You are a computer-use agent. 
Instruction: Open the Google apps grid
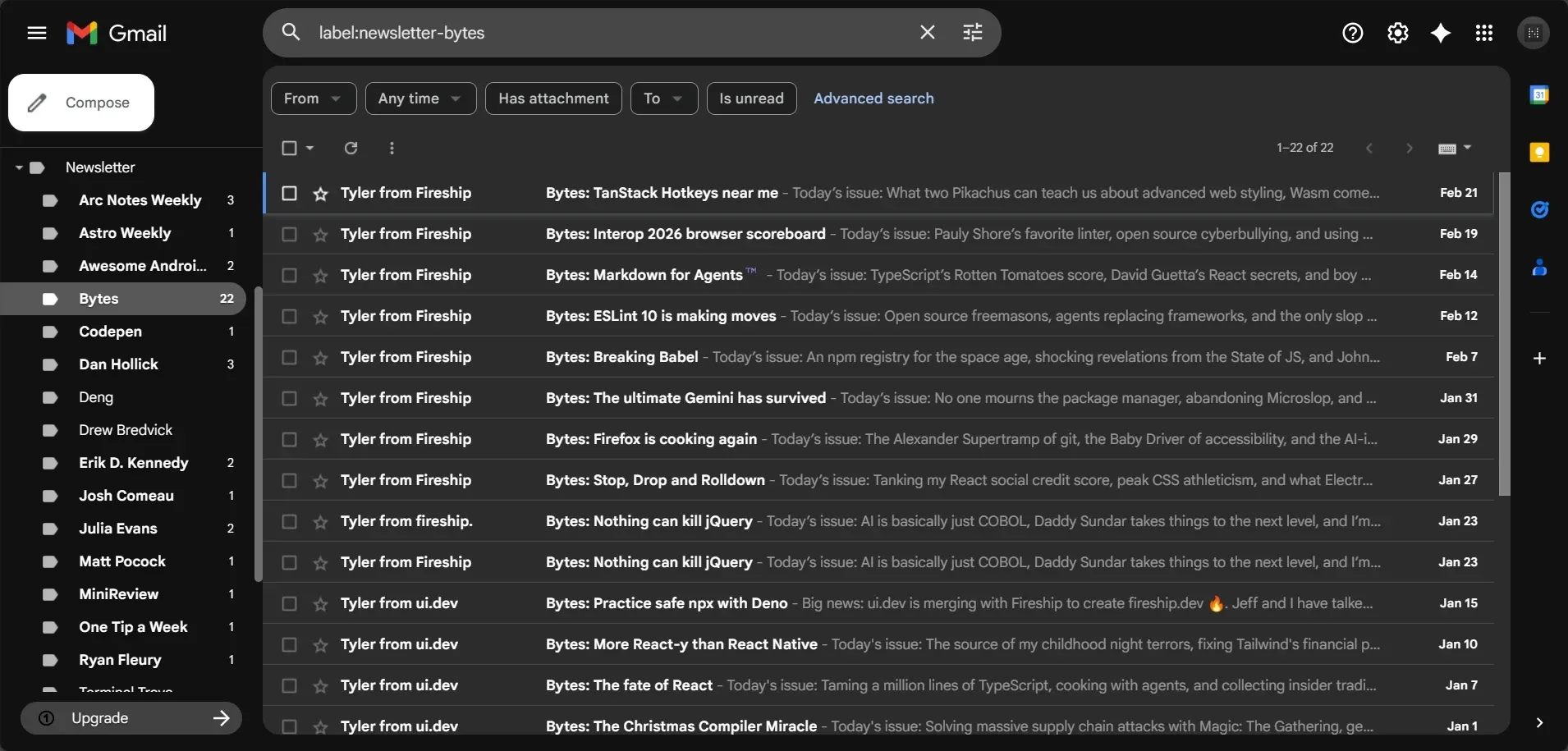click(1483, 33)
